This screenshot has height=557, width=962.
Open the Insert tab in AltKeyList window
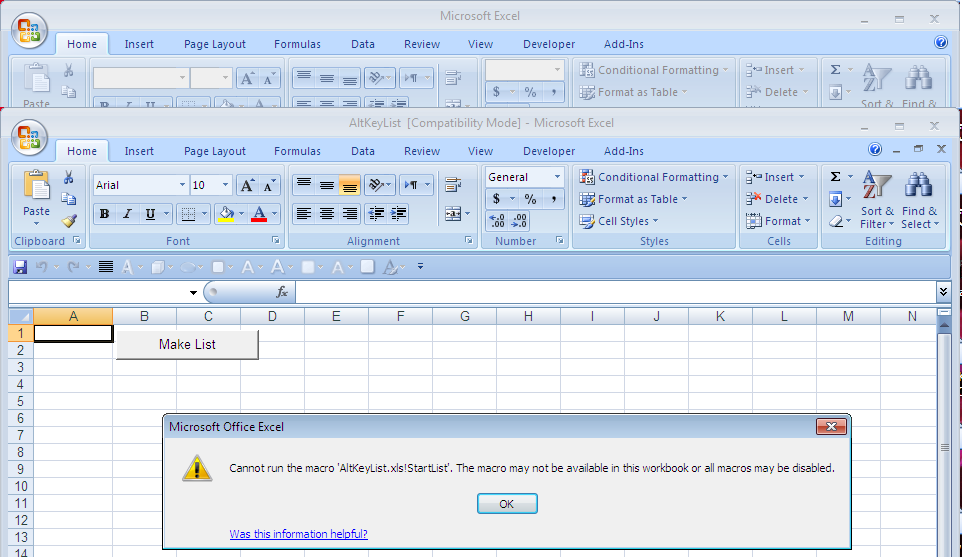[139, 151]
